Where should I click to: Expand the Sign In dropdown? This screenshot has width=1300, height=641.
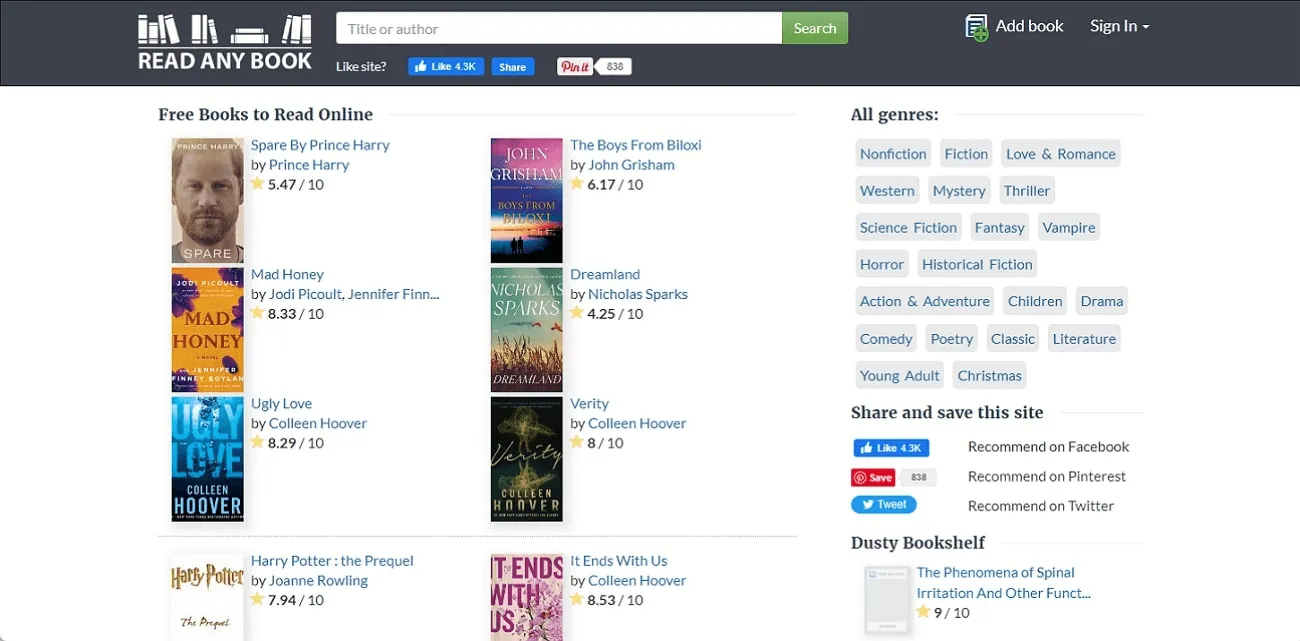click(x=1119, y=27)
